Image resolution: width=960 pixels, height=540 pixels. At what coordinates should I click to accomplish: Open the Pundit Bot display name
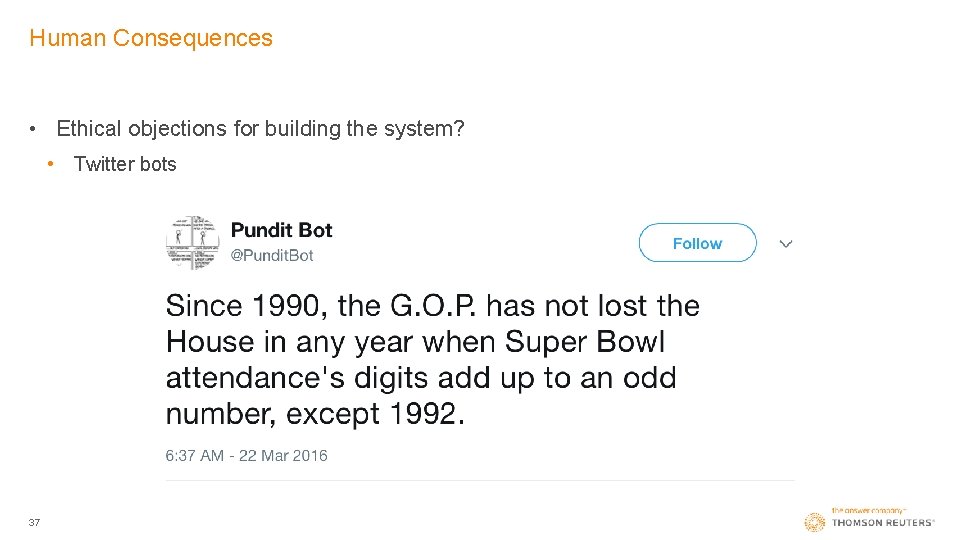coord(281,230)
